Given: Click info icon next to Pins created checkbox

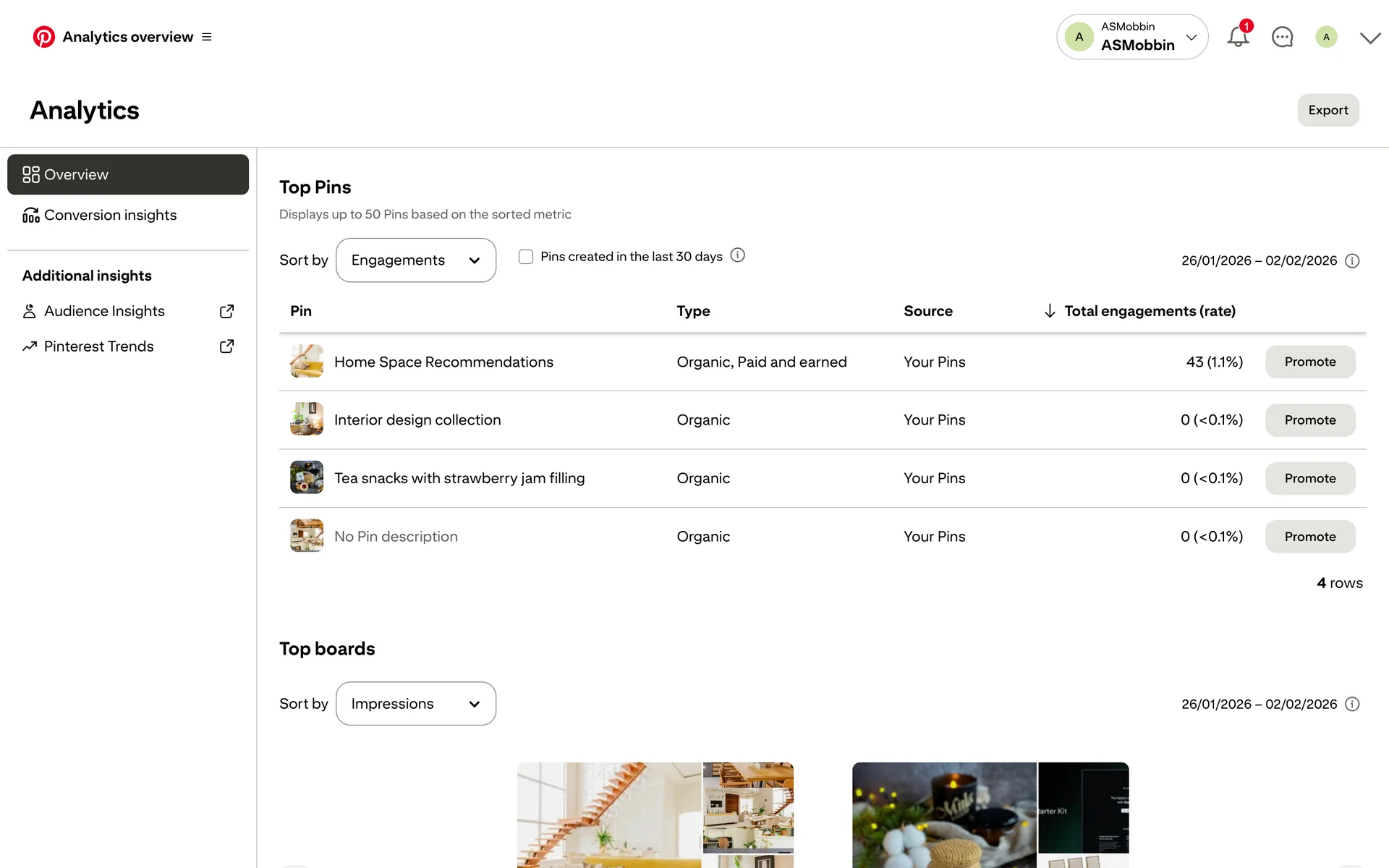Looking at the screenshot, I should click(737, 255).
